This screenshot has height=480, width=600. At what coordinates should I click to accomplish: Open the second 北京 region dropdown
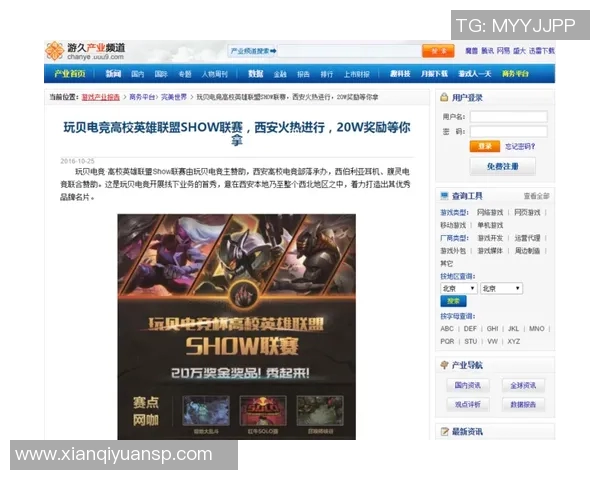501,288
